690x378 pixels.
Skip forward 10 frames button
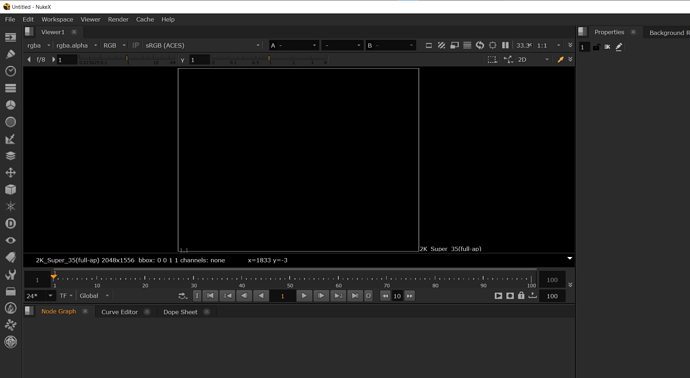[x=410, y=296]
